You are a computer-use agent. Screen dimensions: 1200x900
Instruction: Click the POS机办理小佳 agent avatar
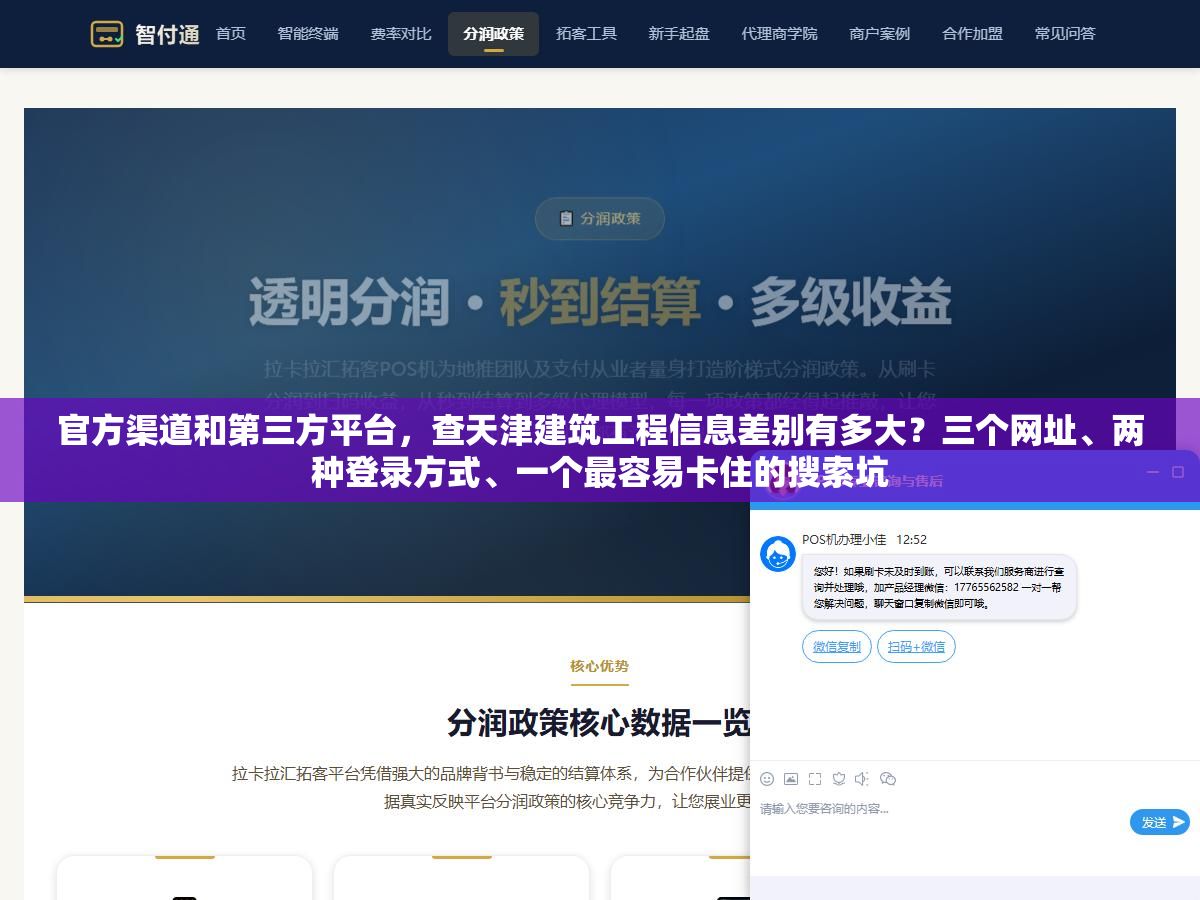point(778,554)
